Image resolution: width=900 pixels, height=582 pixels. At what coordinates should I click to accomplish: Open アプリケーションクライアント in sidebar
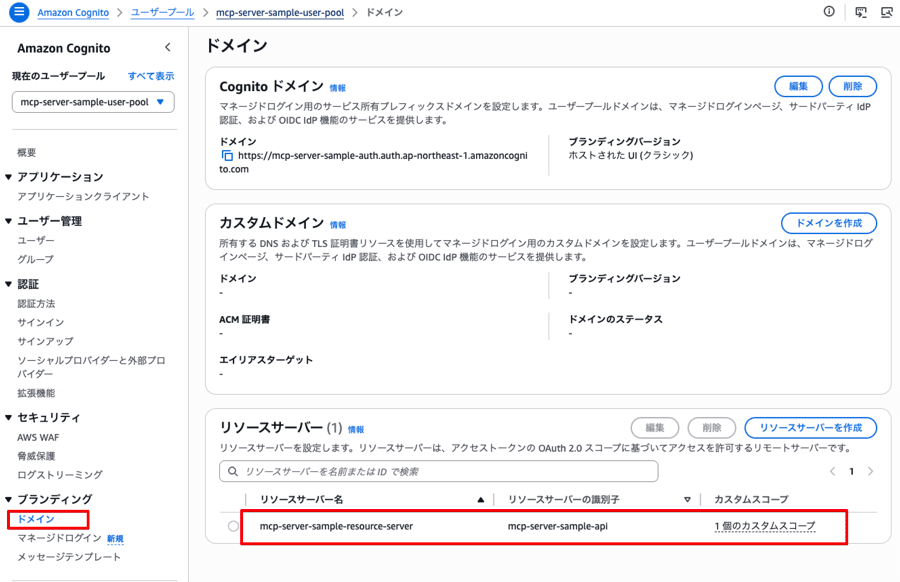83,196
